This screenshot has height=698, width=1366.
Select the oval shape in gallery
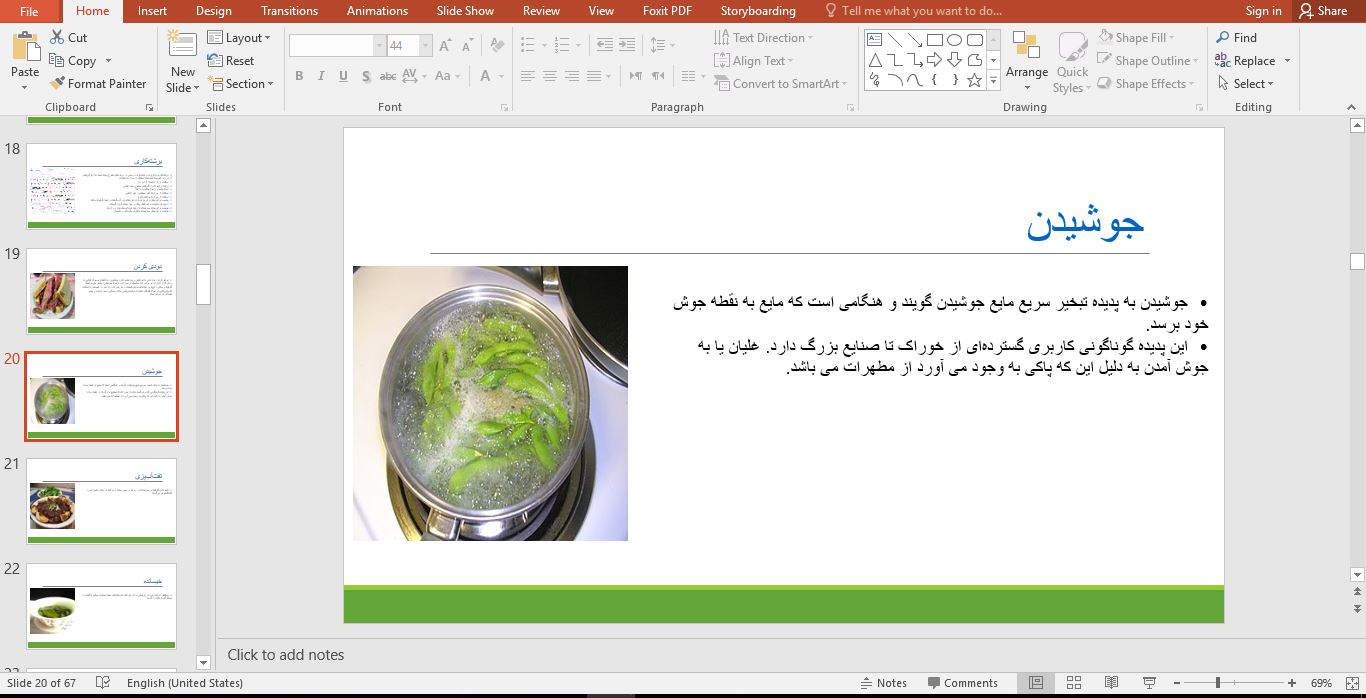(x=954, y=40)
